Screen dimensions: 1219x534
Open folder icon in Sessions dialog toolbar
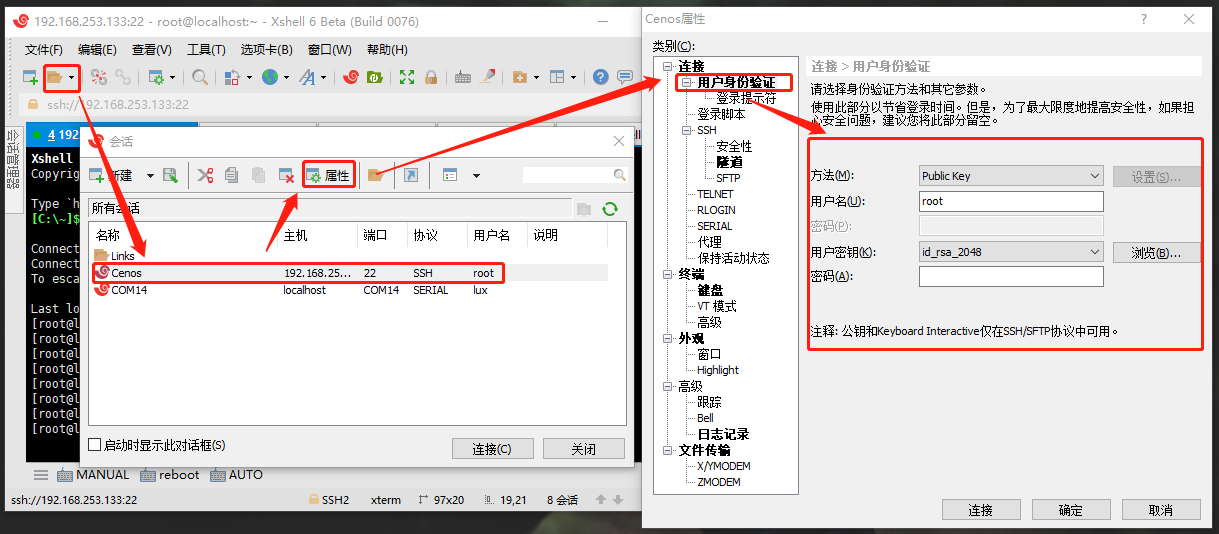(x=376, y=175)
